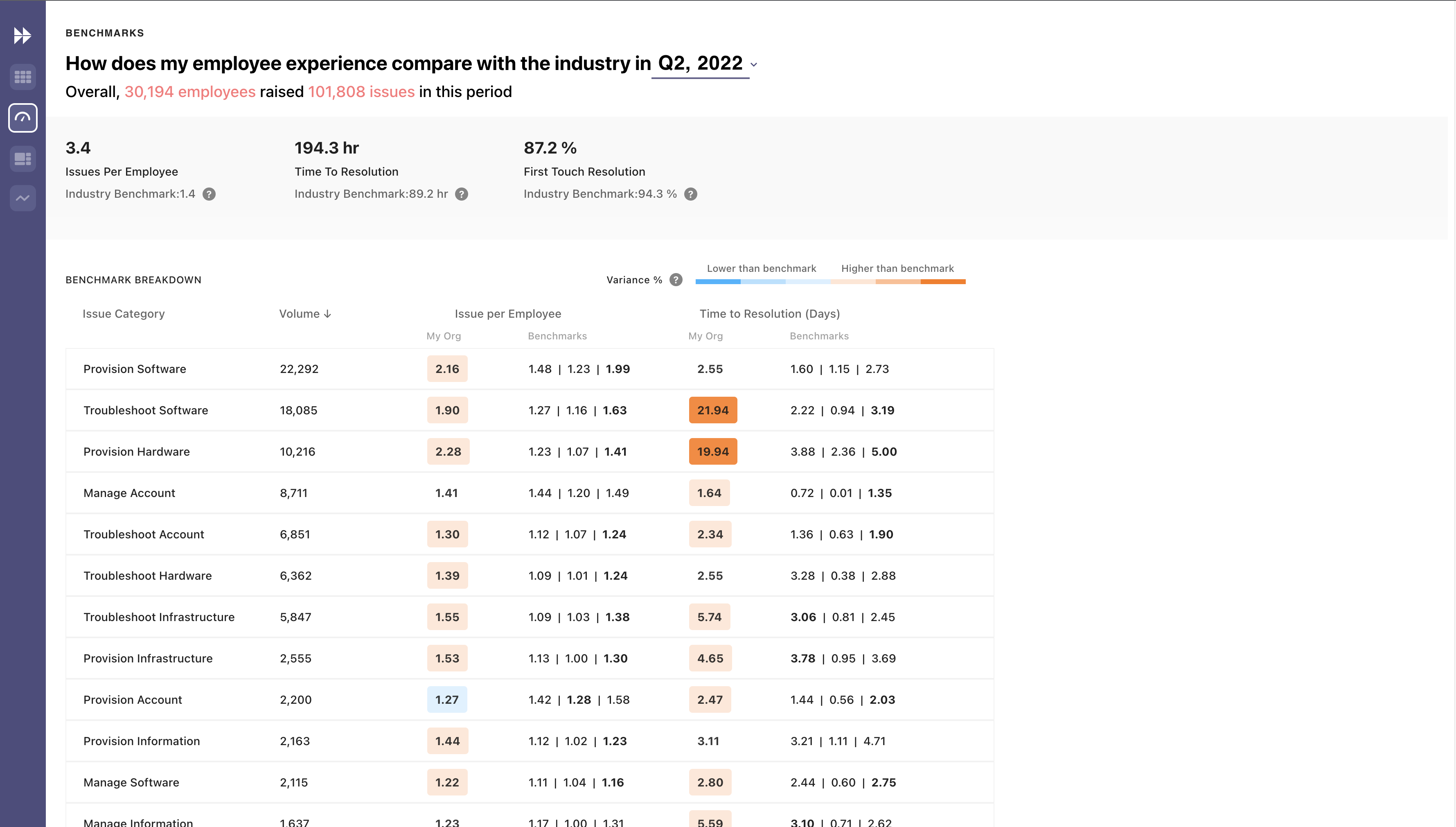Open the Q2, 2022 period dropdown
Image resolution: width=1456 pixels, height=827 pixels.
click(699, 63)
